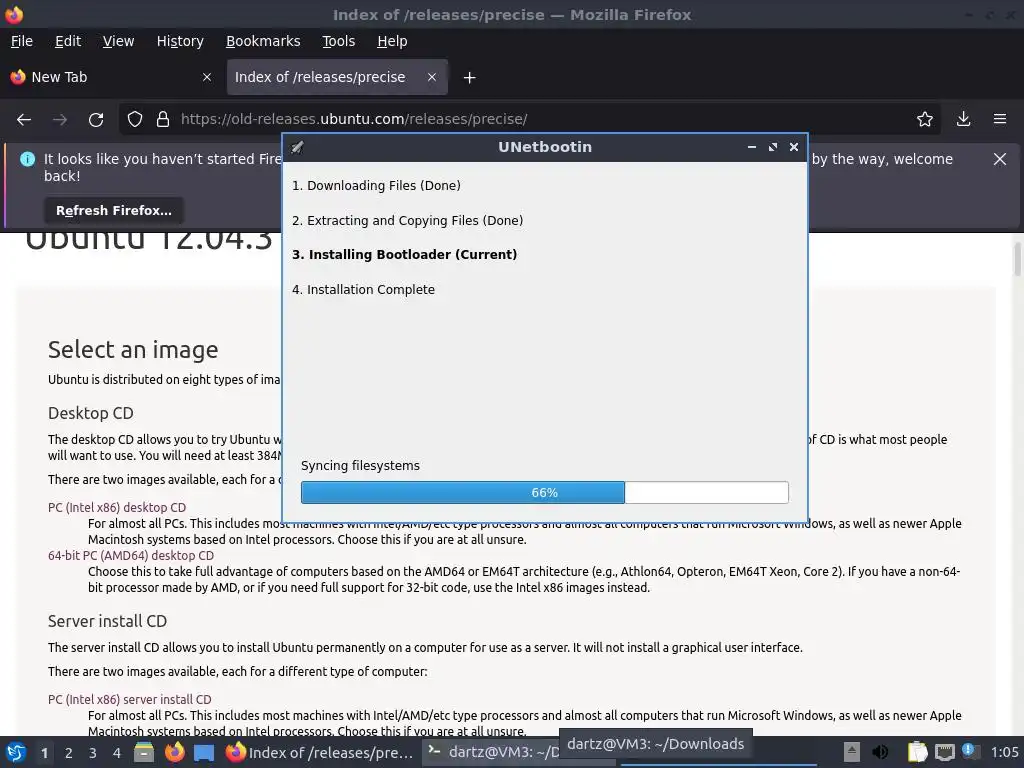This screenshot has height=768, width=1024.
Task: Open the History menu
Action: click(x=180, y=41)
